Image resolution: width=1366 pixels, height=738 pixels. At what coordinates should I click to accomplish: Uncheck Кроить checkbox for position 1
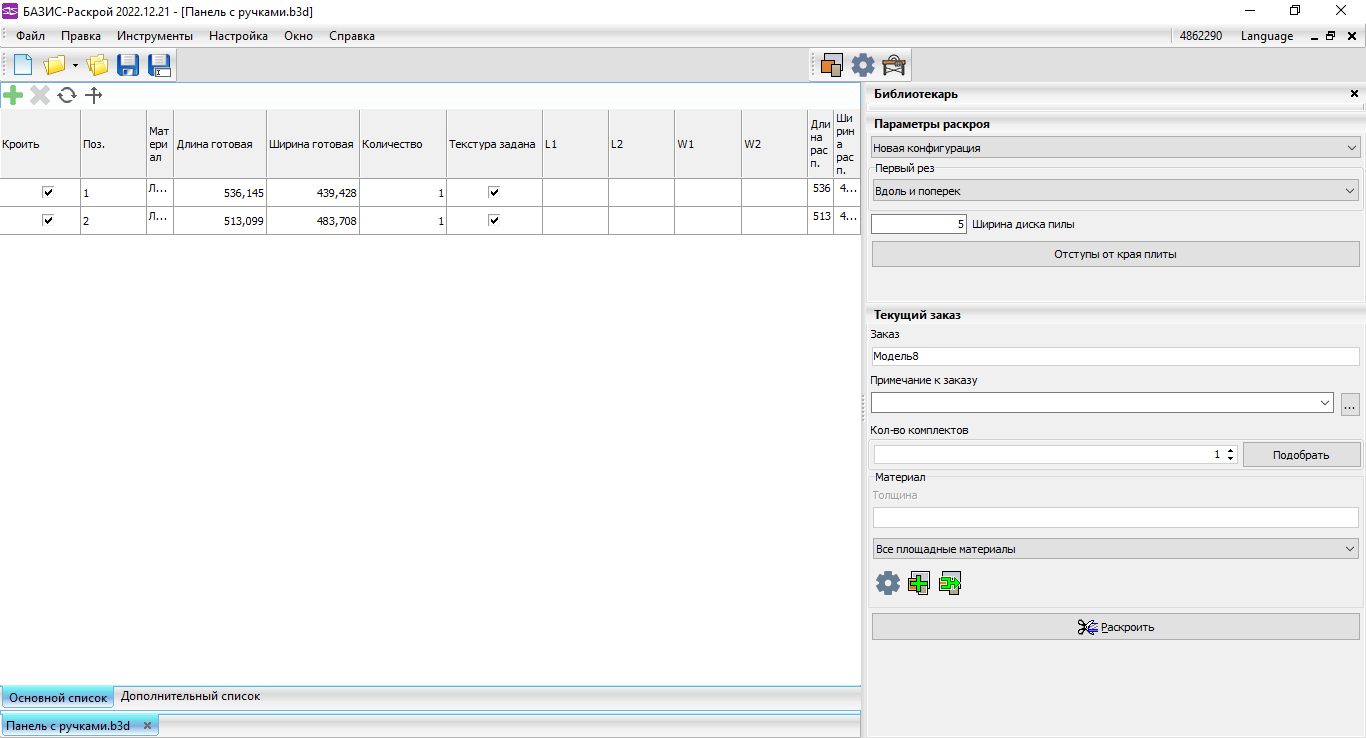pos(47,192)
